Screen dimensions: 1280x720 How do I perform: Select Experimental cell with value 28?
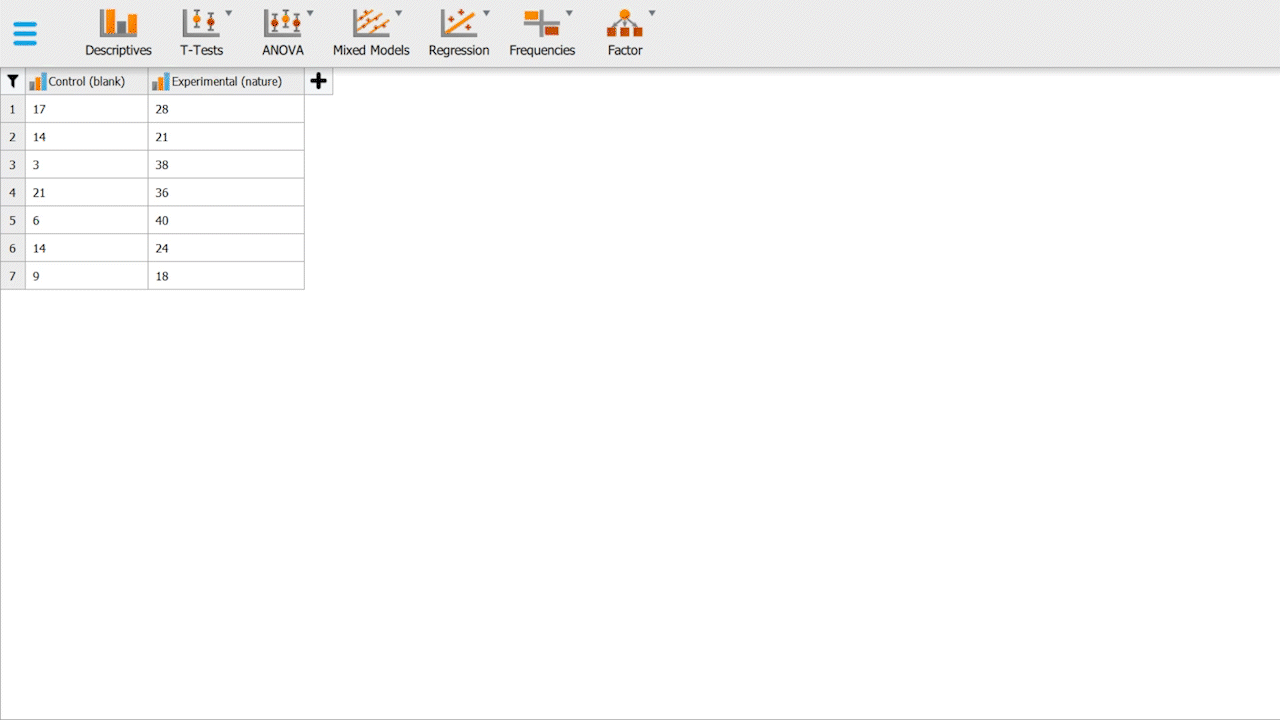click(x=226, y=109)
